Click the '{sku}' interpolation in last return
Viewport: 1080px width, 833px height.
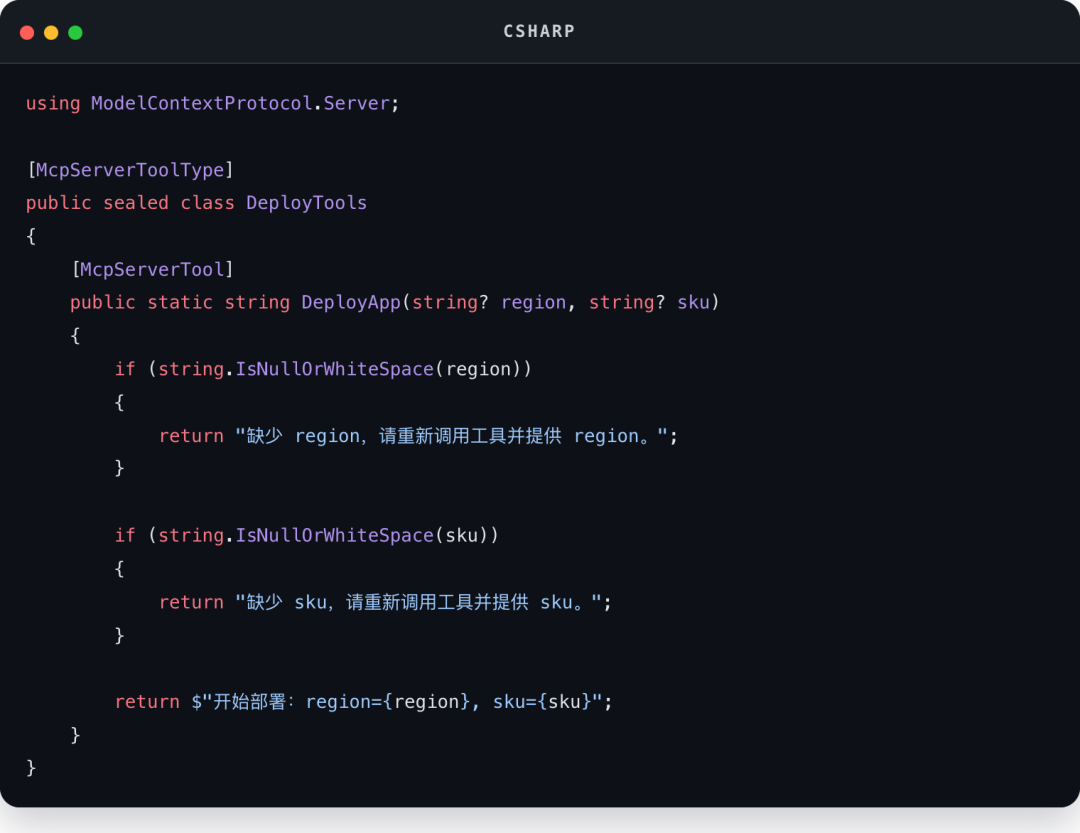coord(564,702)
